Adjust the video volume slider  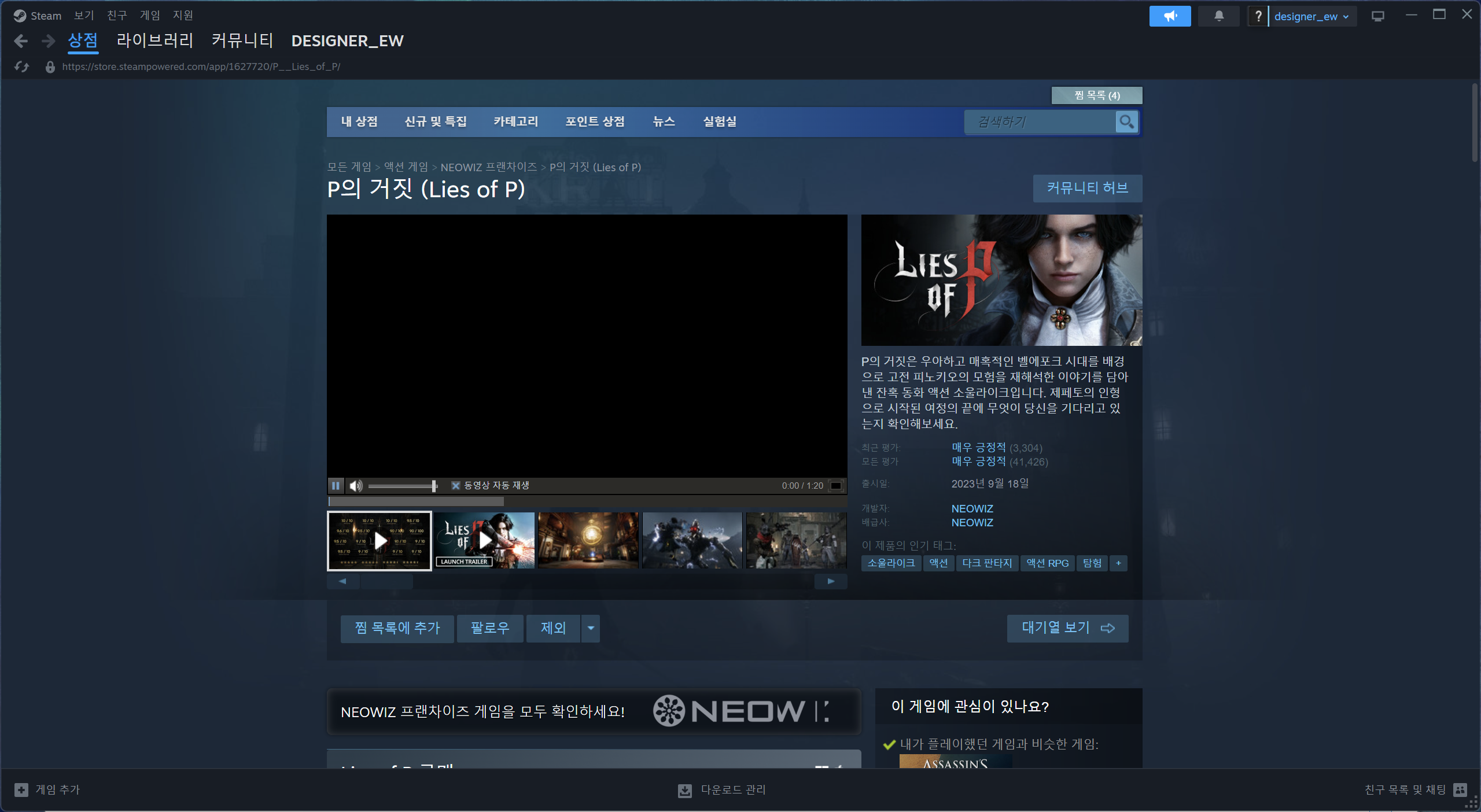point(403,486)
